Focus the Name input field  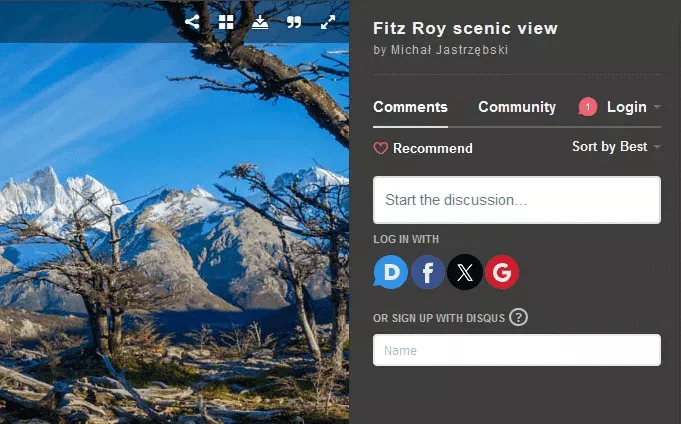pos(516,350)
